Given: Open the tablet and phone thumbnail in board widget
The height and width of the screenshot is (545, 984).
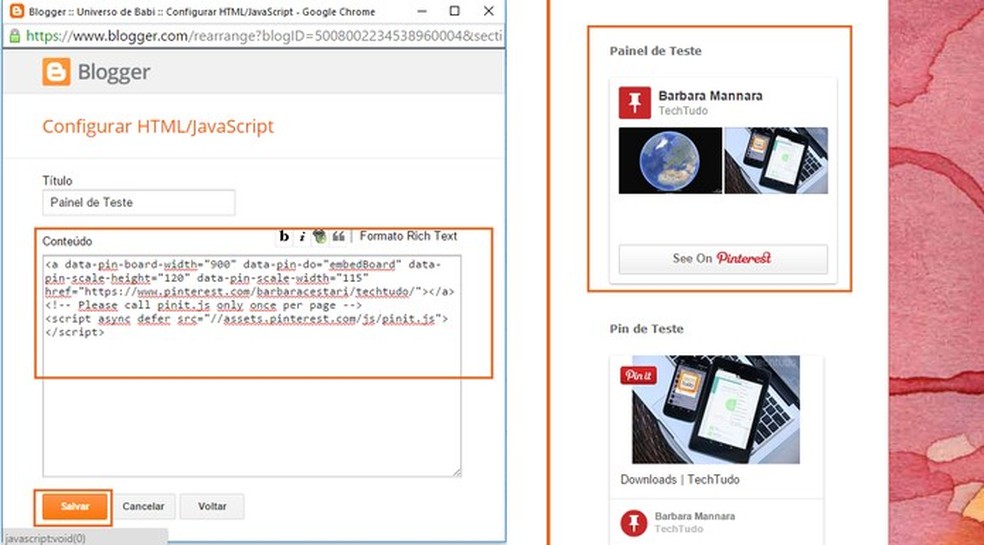Looking at the screenshot, I should click(776, 161).
